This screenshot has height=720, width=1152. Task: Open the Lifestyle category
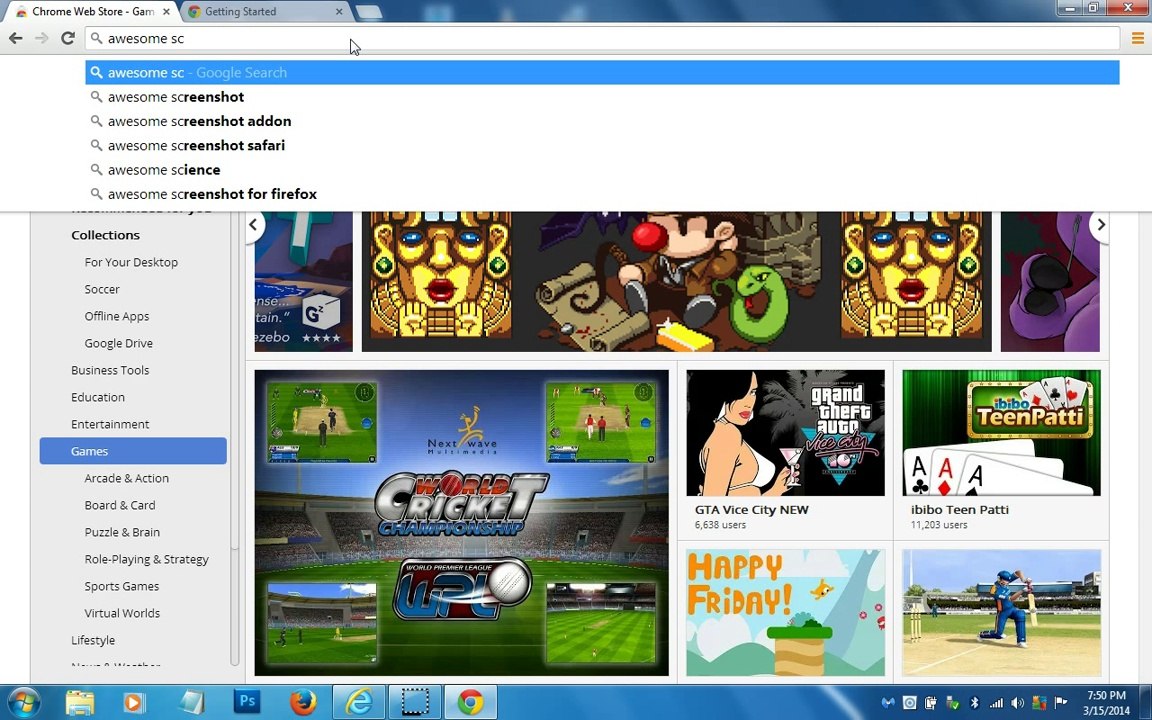93,640
